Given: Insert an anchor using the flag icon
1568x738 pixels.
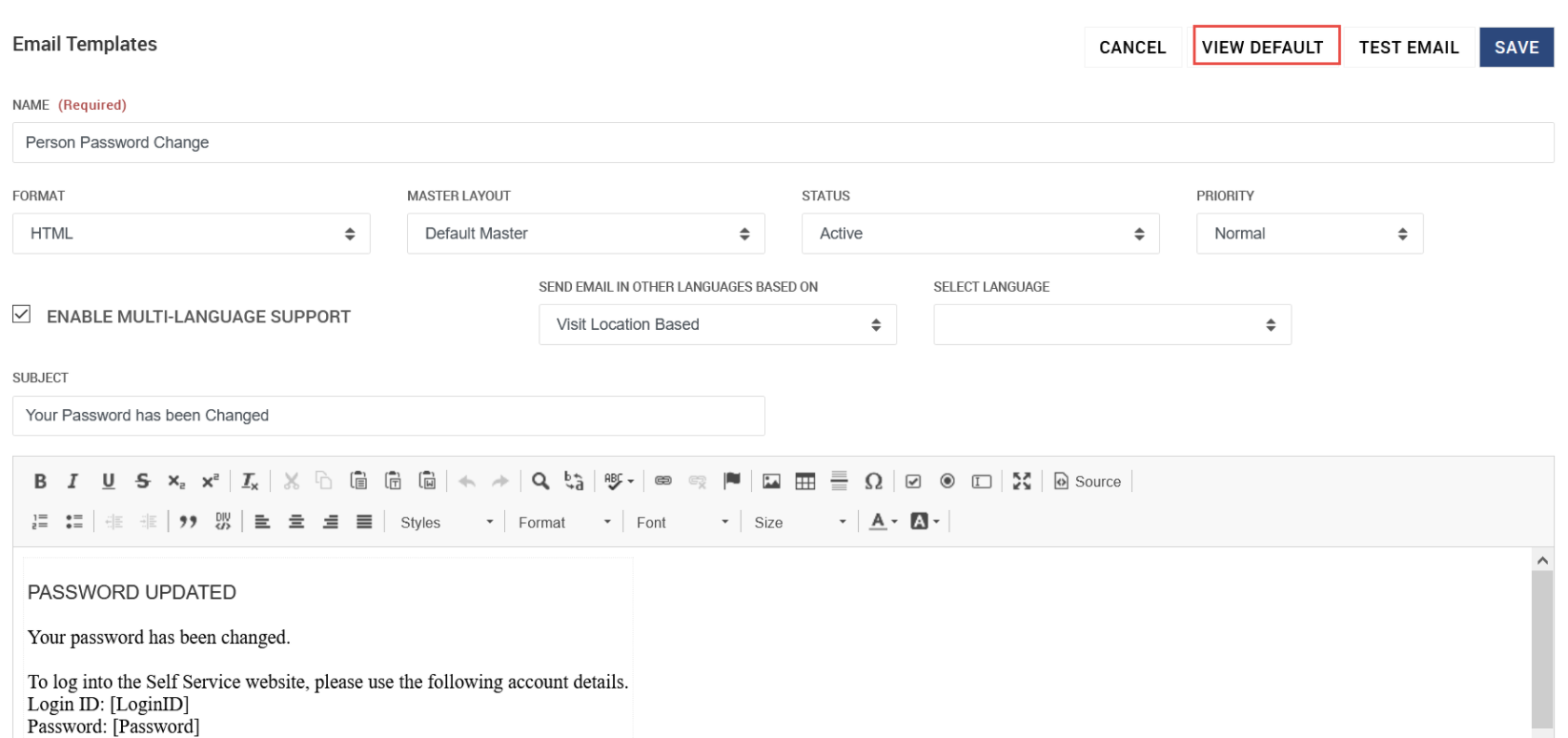Looking at the screenshot, I should click(x=732, y=482).
